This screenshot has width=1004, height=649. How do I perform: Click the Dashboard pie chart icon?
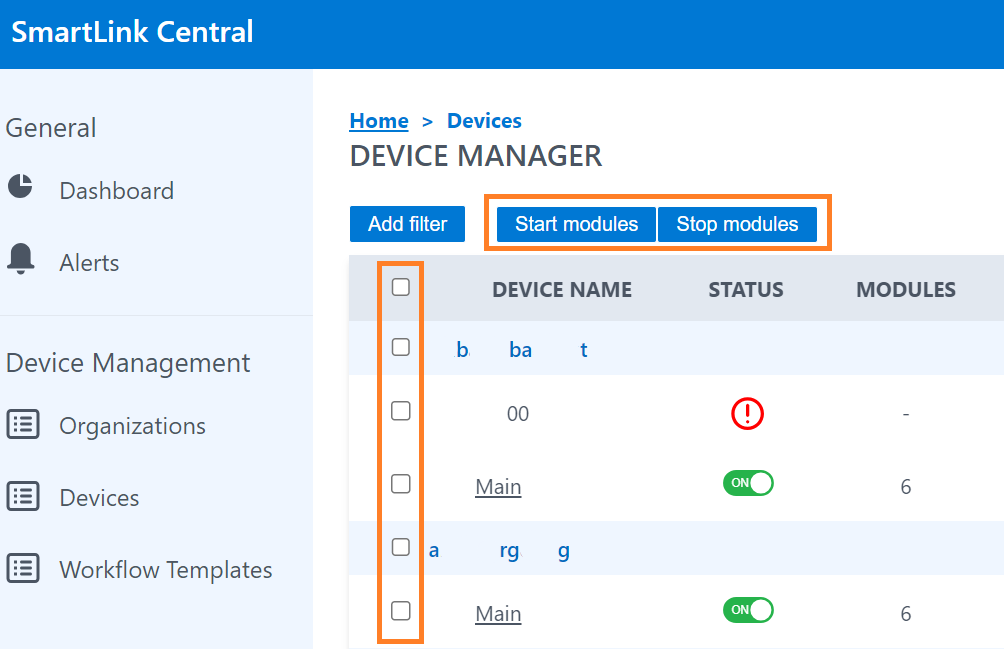click(21, 187)
